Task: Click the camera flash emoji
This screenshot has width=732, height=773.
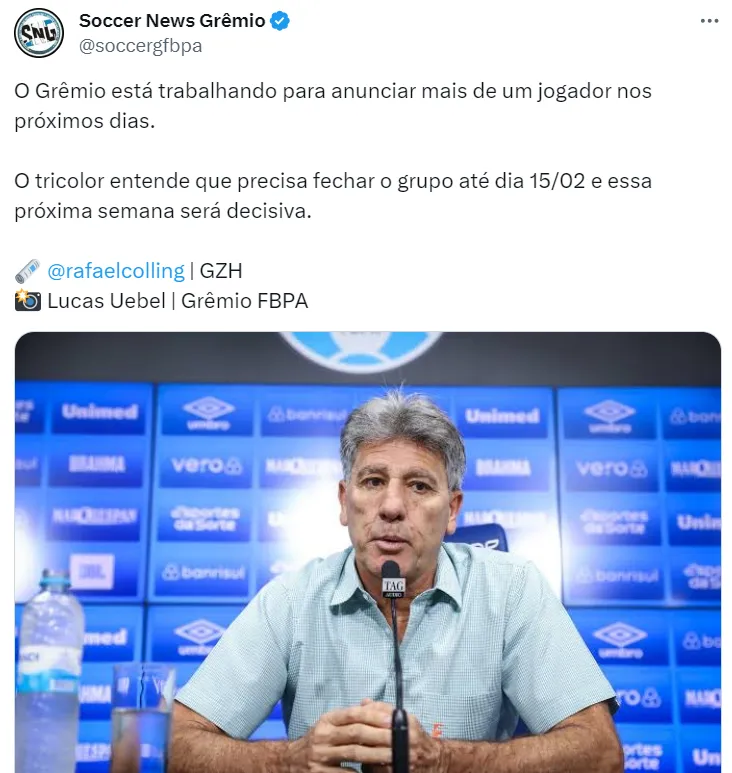Action: (28, 300)
